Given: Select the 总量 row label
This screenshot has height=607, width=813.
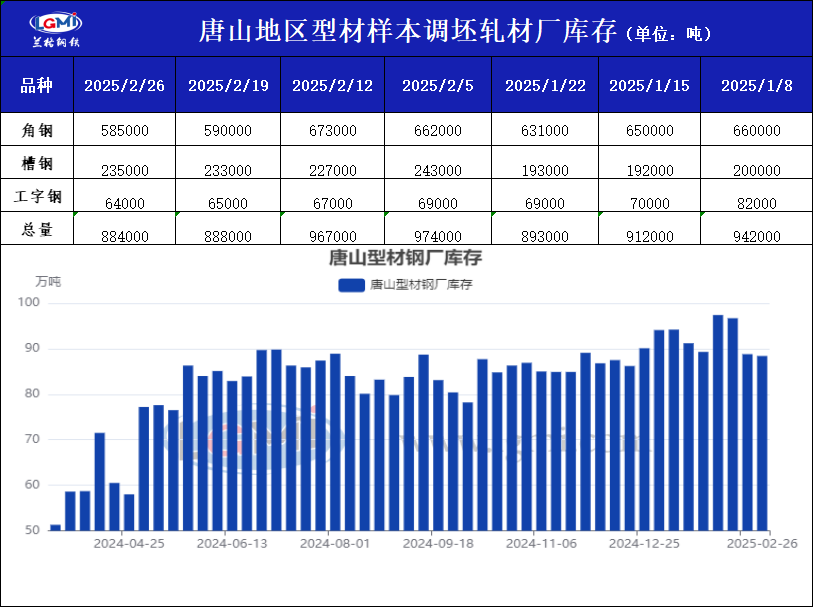Looking at the screenshot, I should [x=37, y=230].
